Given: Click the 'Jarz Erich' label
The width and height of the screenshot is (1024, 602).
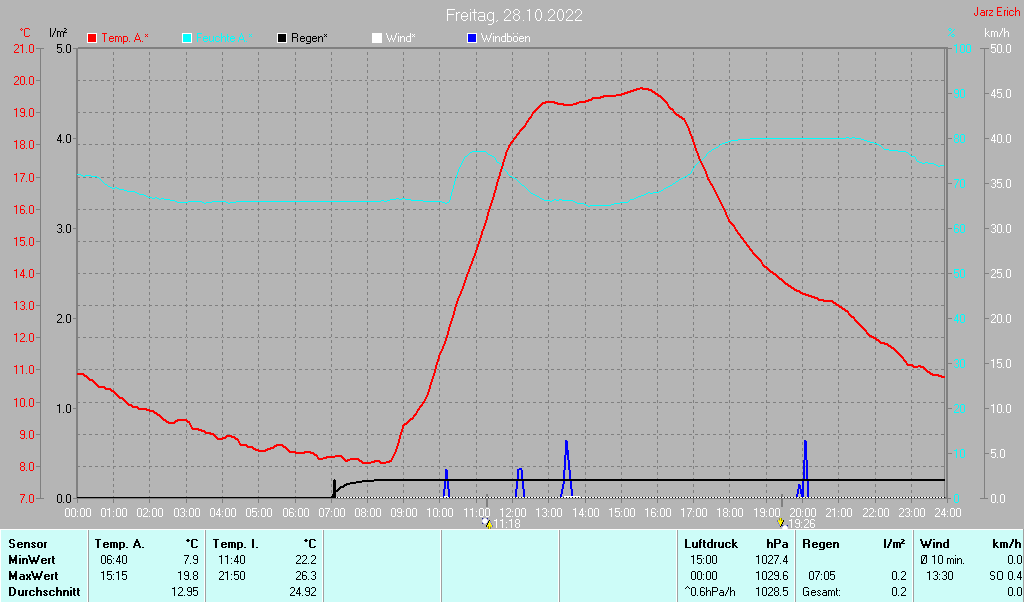Looking at the screenshot, I should (996, 12).
